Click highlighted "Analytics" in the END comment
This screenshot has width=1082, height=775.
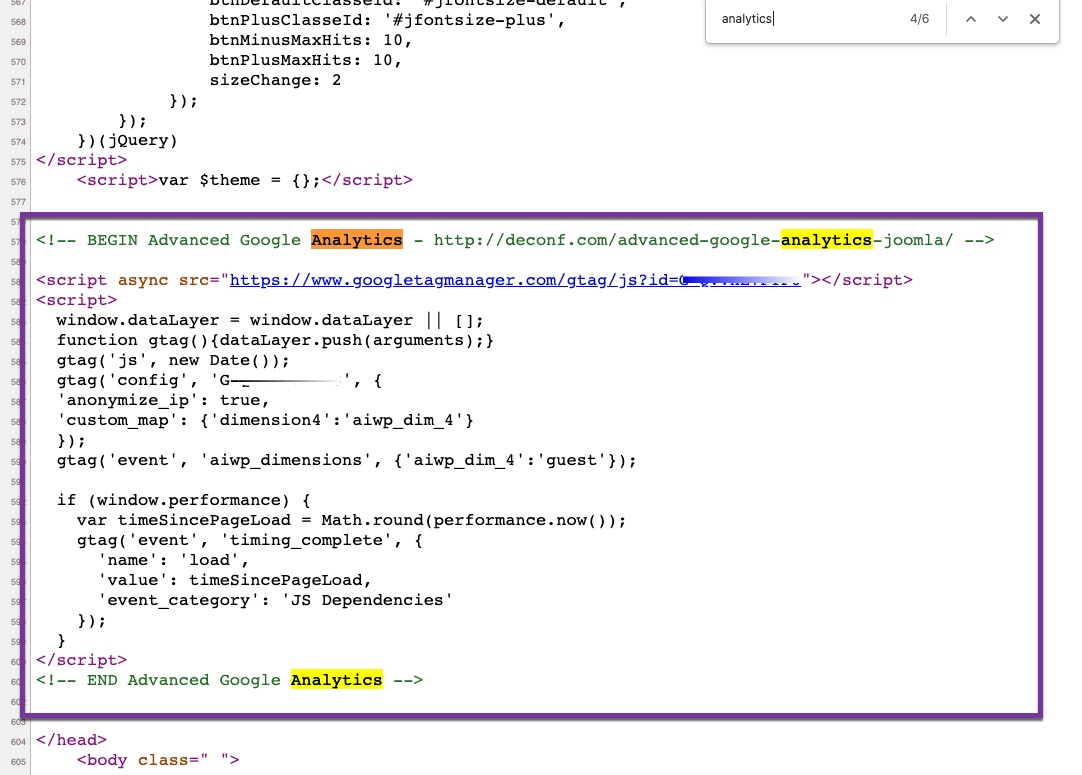(336, 680)
